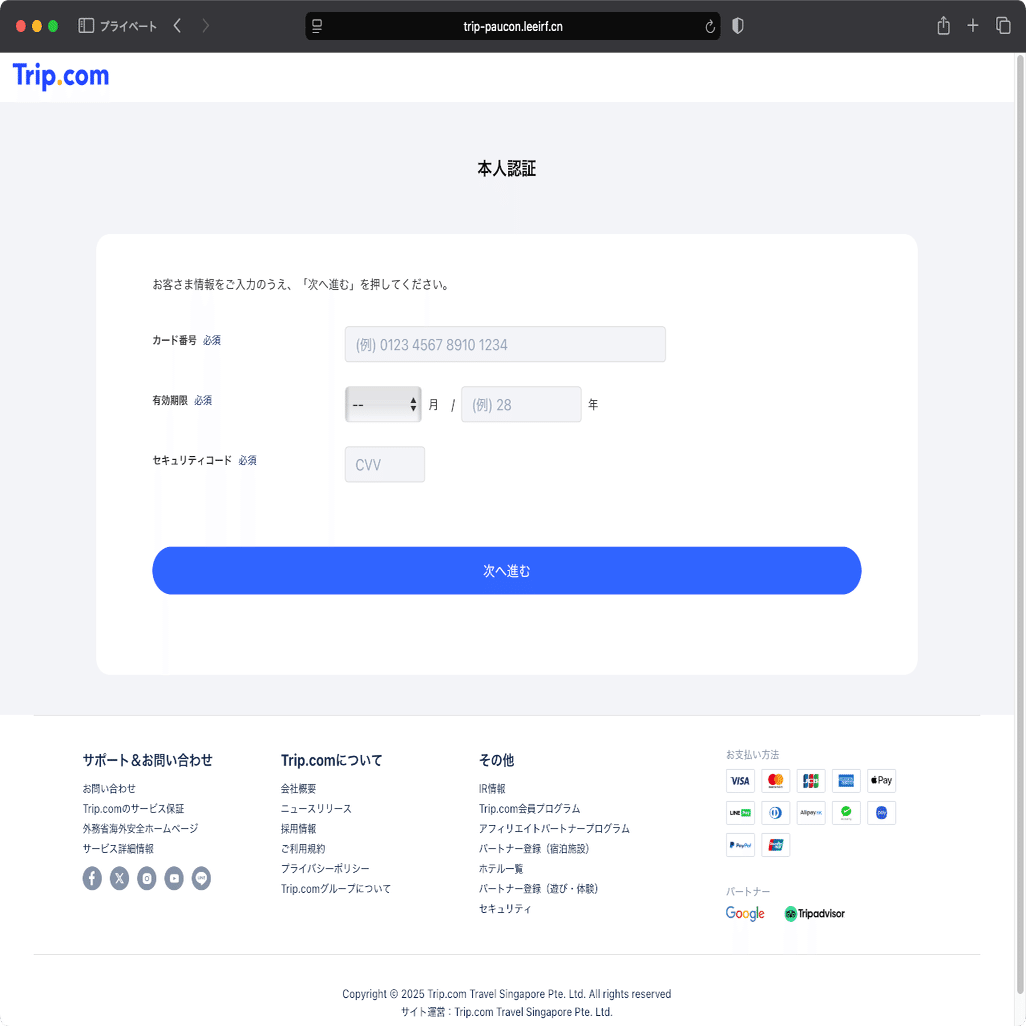The height and width of the screenshot is (1026, 1026).
Task: Click the LINE Pay payment icon
Action: [740, 813]
